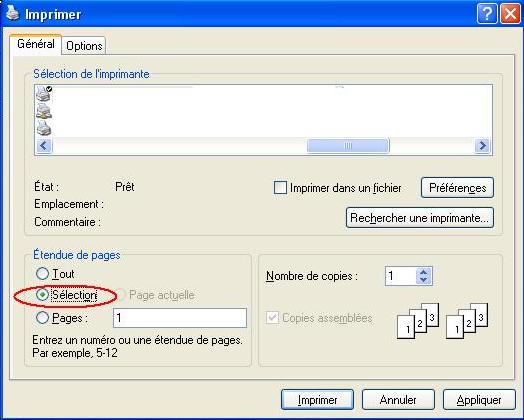Increase the number of copies with up arrow
Viewport: 524px width, 420px height.
(424, 272)
